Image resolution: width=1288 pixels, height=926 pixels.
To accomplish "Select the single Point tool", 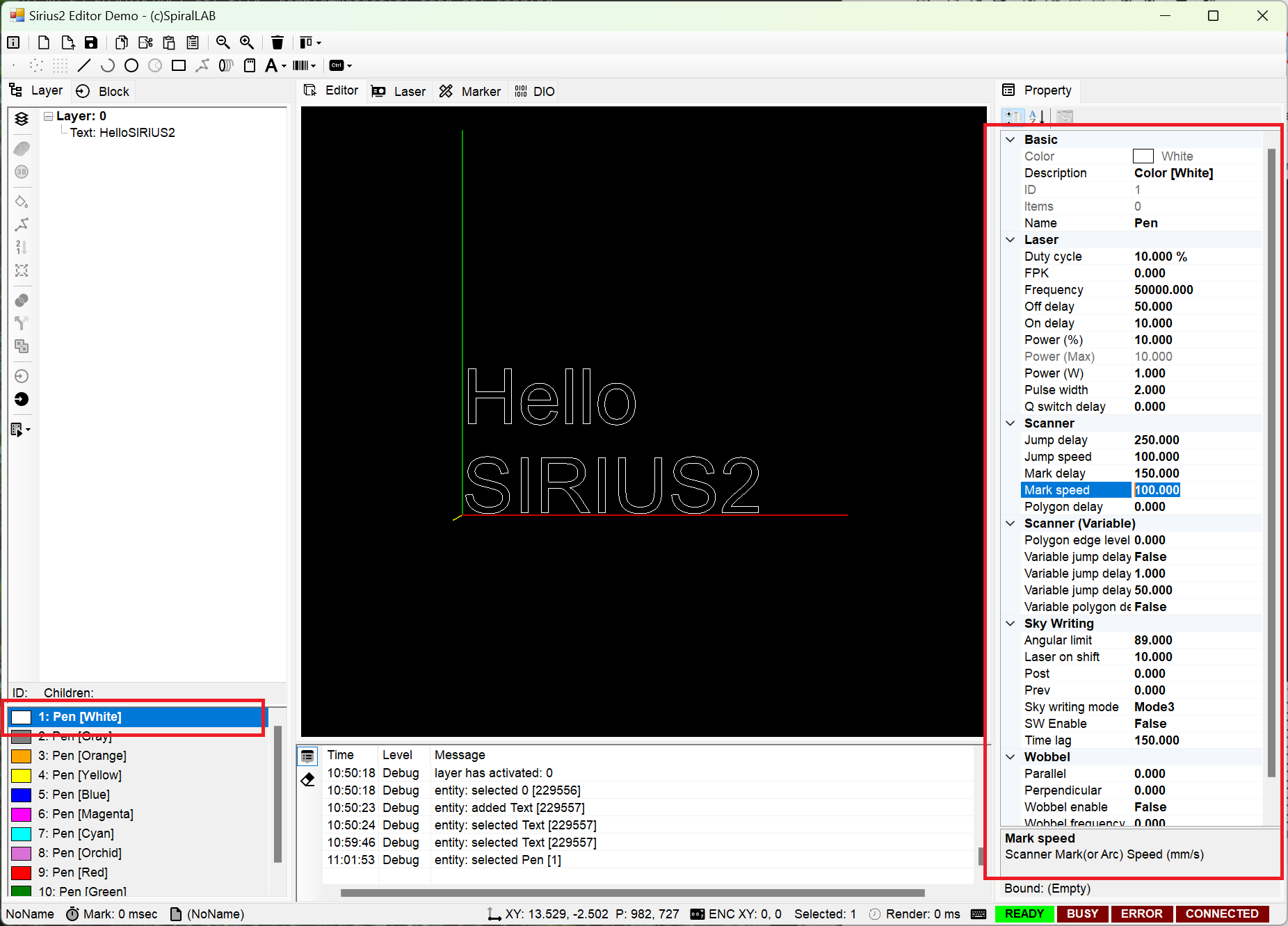I will click(13, 65).
